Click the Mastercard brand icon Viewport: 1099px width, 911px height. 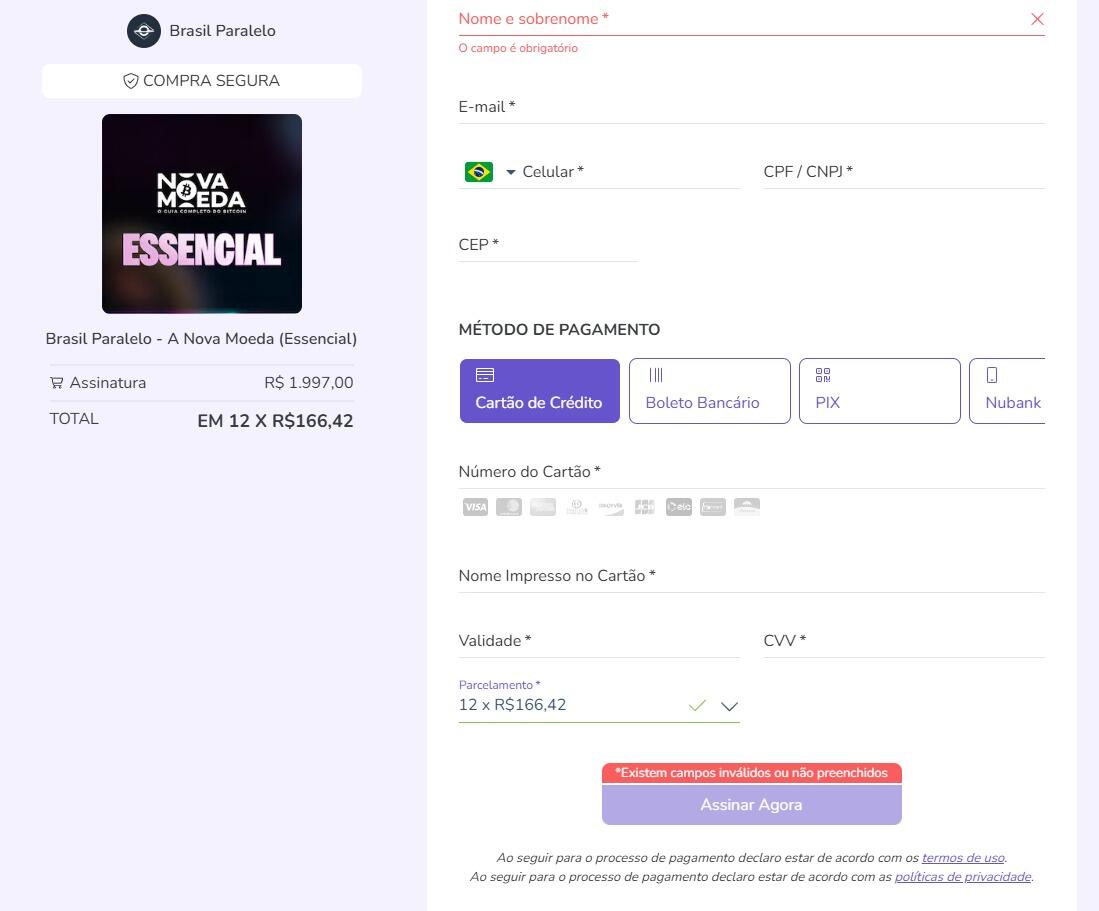coord(509,507)
